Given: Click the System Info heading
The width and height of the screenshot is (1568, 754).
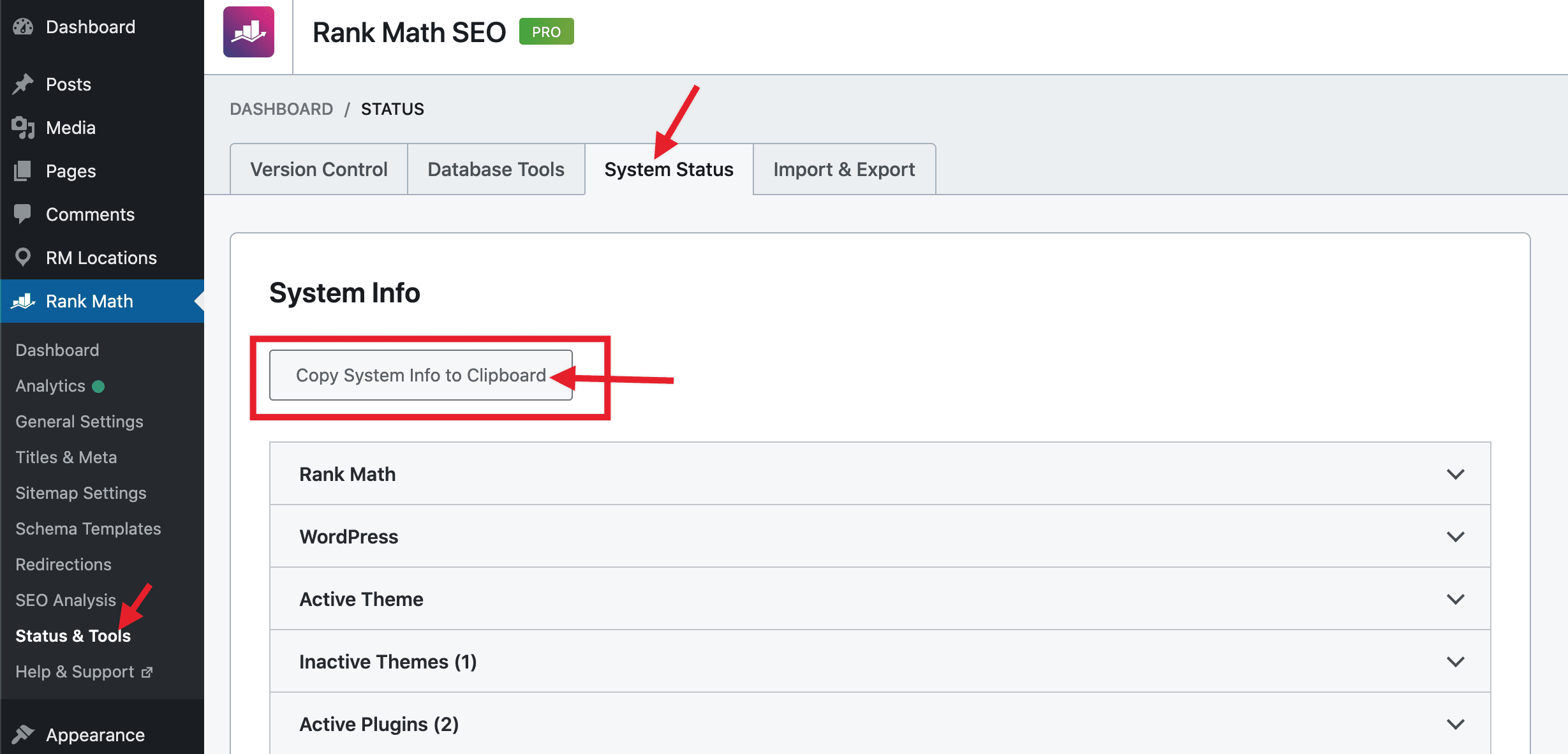Looking at the screenshot, I should pos(344,293).
